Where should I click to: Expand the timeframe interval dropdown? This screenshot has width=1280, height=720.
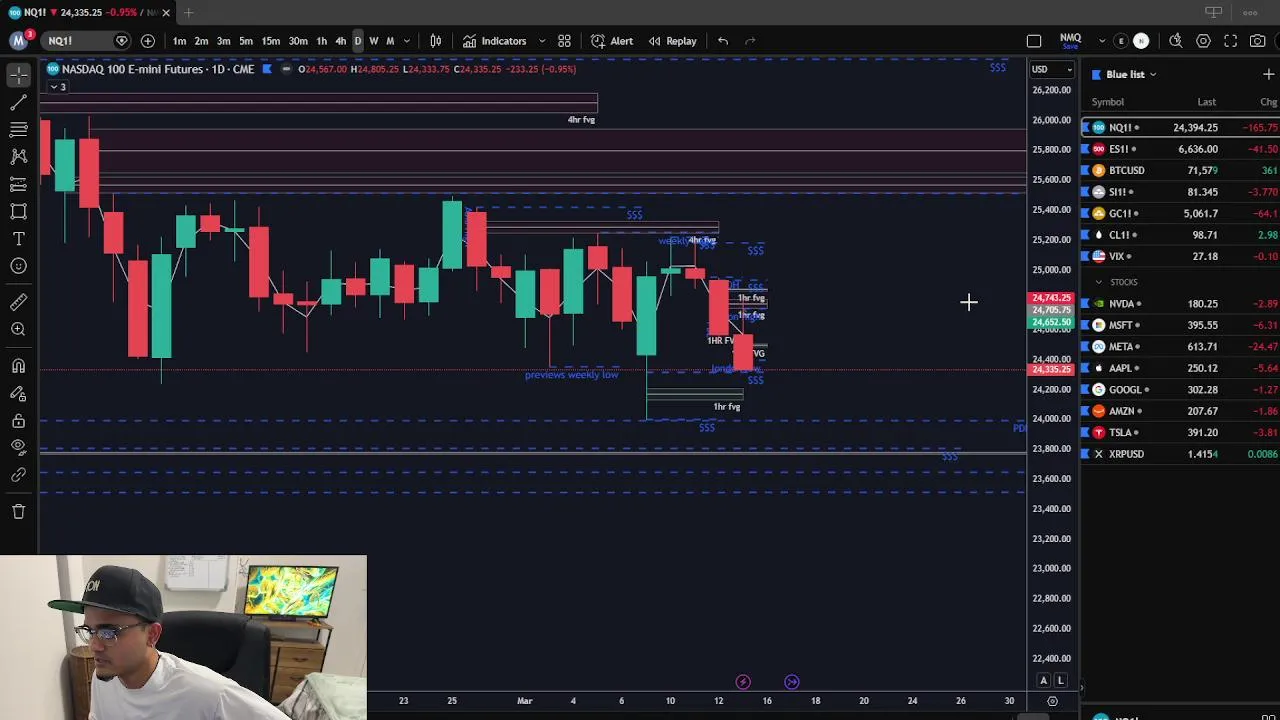click(406, 41)
